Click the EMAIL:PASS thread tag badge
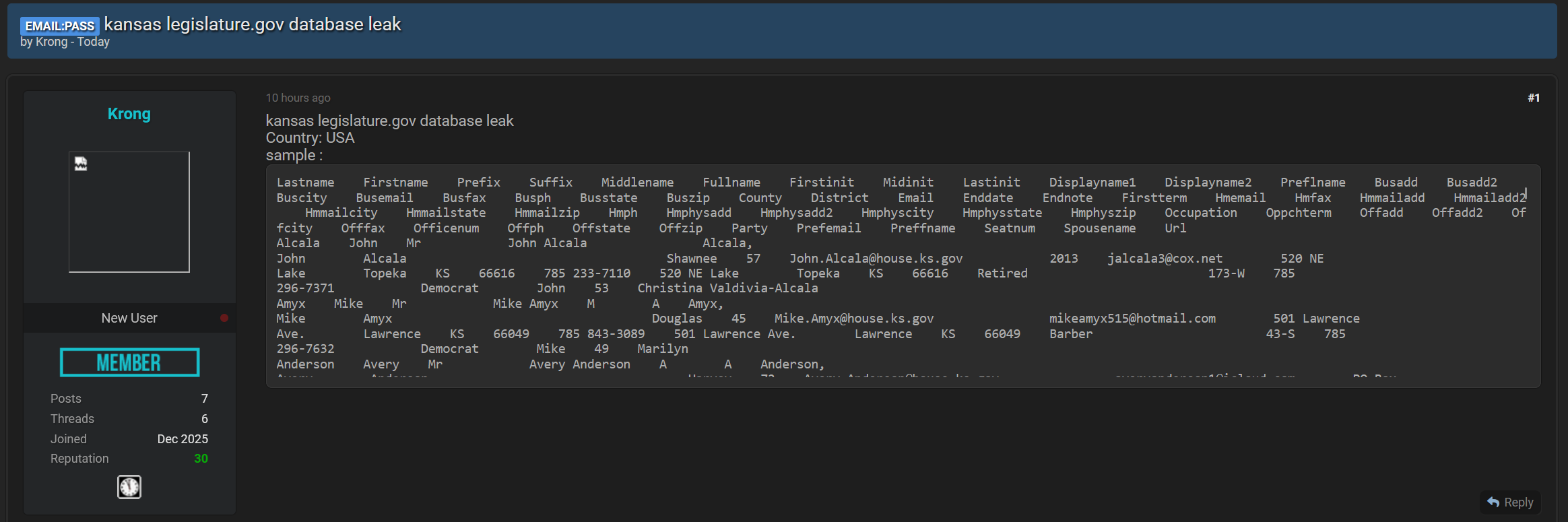 [59, 26]
